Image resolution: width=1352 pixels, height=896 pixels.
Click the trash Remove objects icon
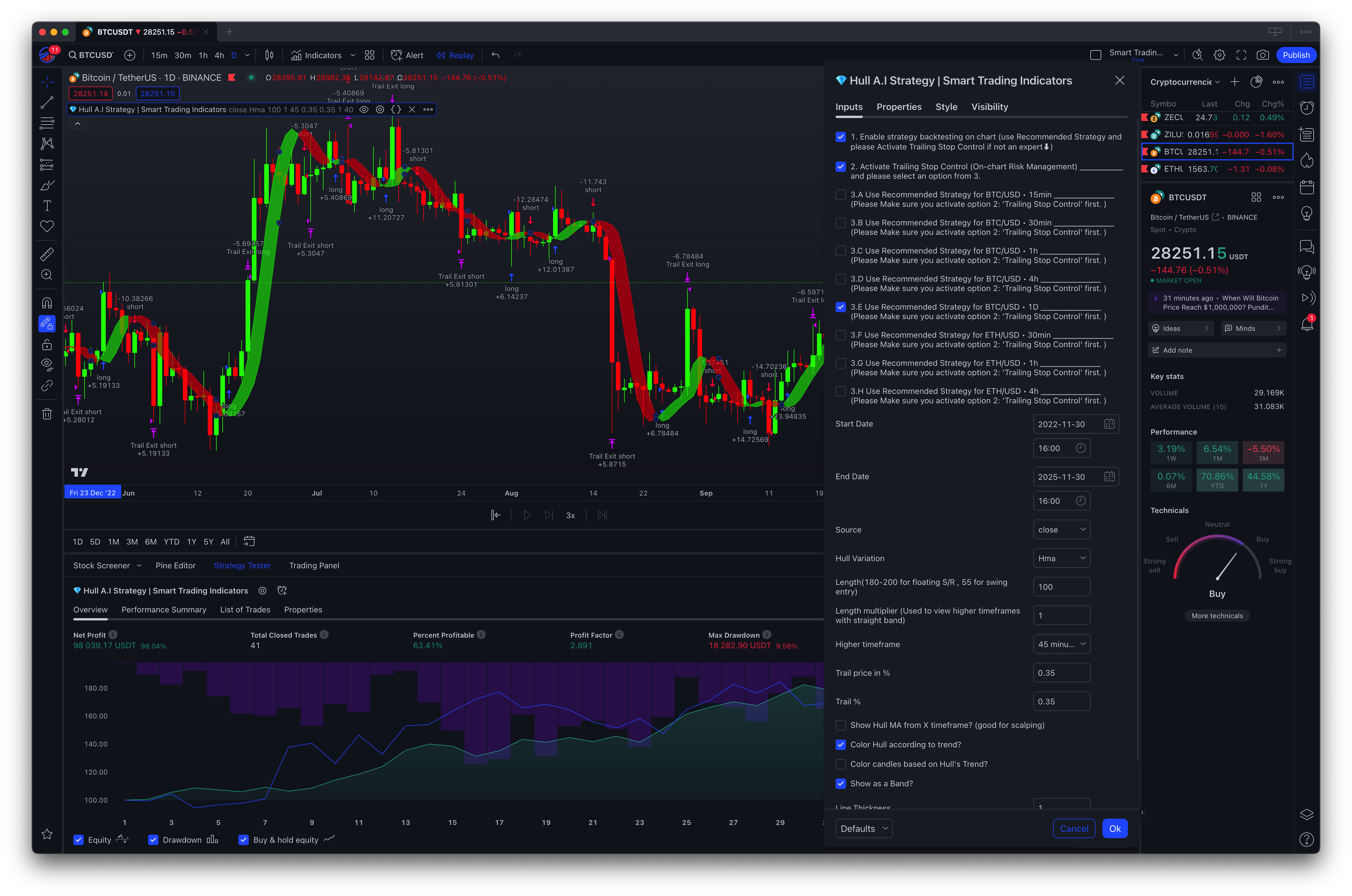(x=47, y=414)
